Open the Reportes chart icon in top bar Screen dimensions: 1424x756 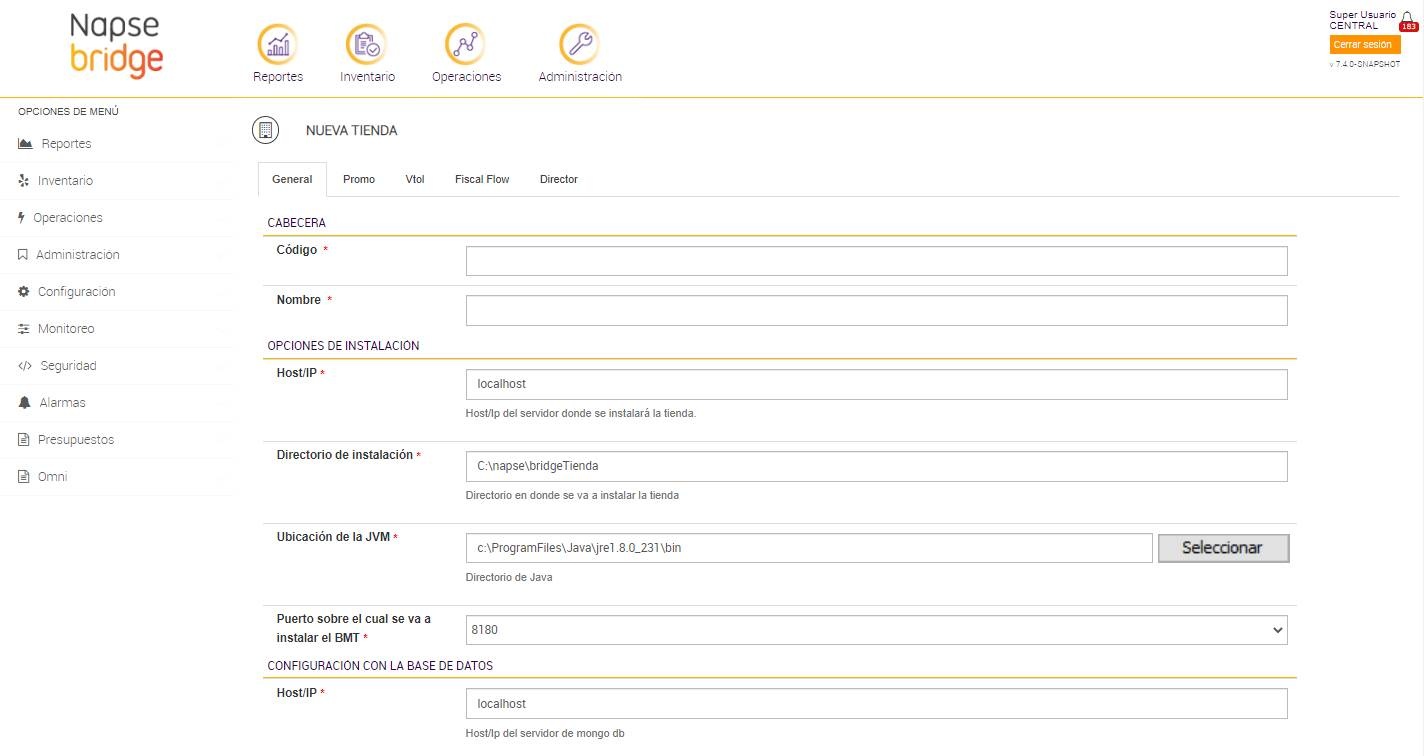pyautogui.click(x=278, y=44)
